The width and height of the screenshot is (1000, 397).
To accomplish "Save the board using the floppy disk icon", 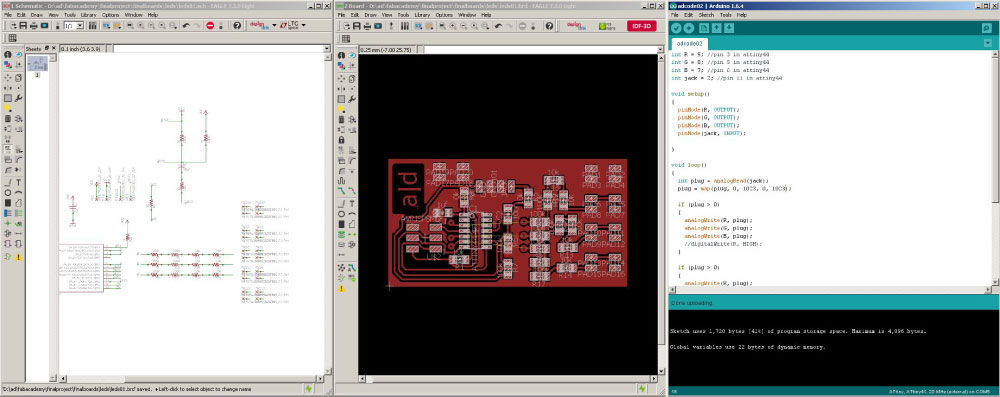I will pyautogui.click(x=357, y=26).
